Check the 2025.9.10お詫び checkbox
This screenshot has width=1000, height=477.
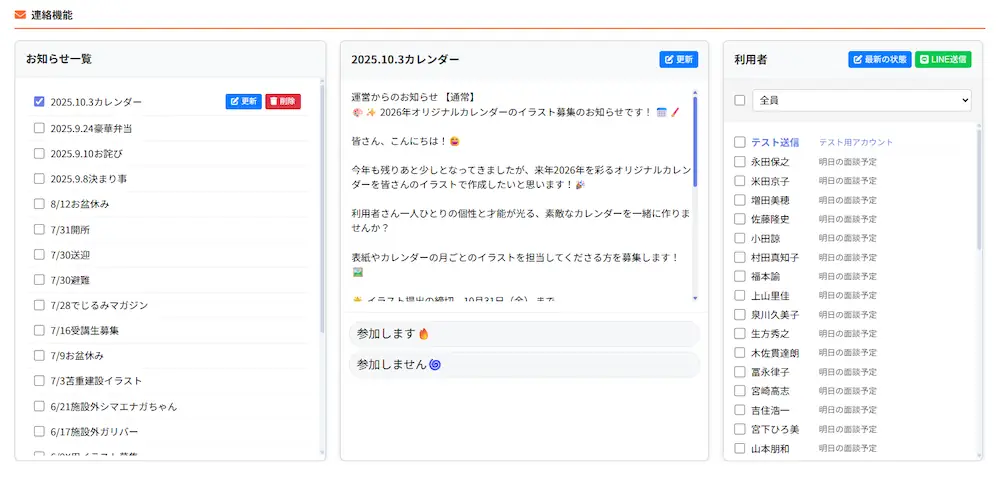[x=39, y=153]
